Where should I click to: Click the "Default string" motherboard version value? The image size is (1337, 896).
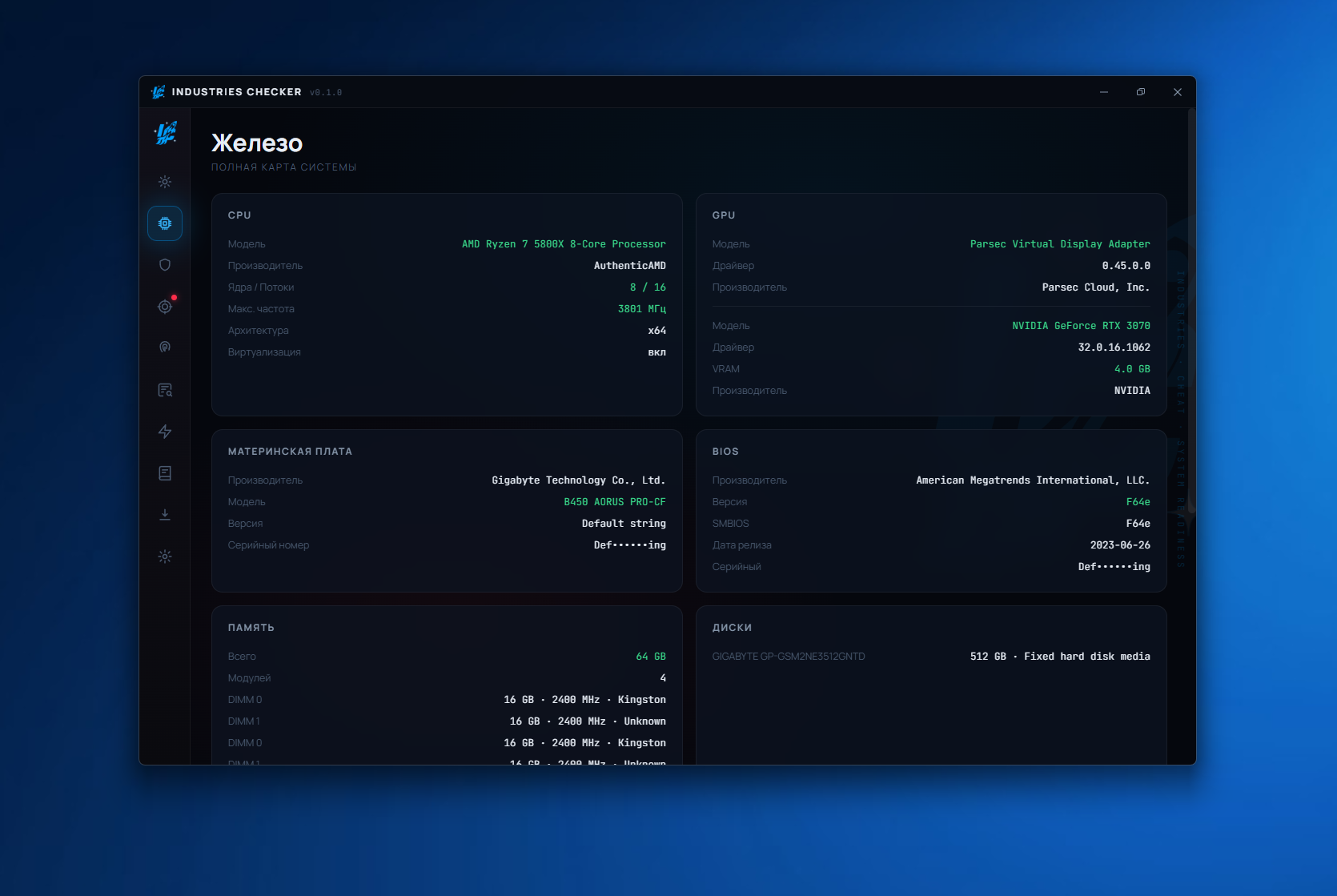624,524
